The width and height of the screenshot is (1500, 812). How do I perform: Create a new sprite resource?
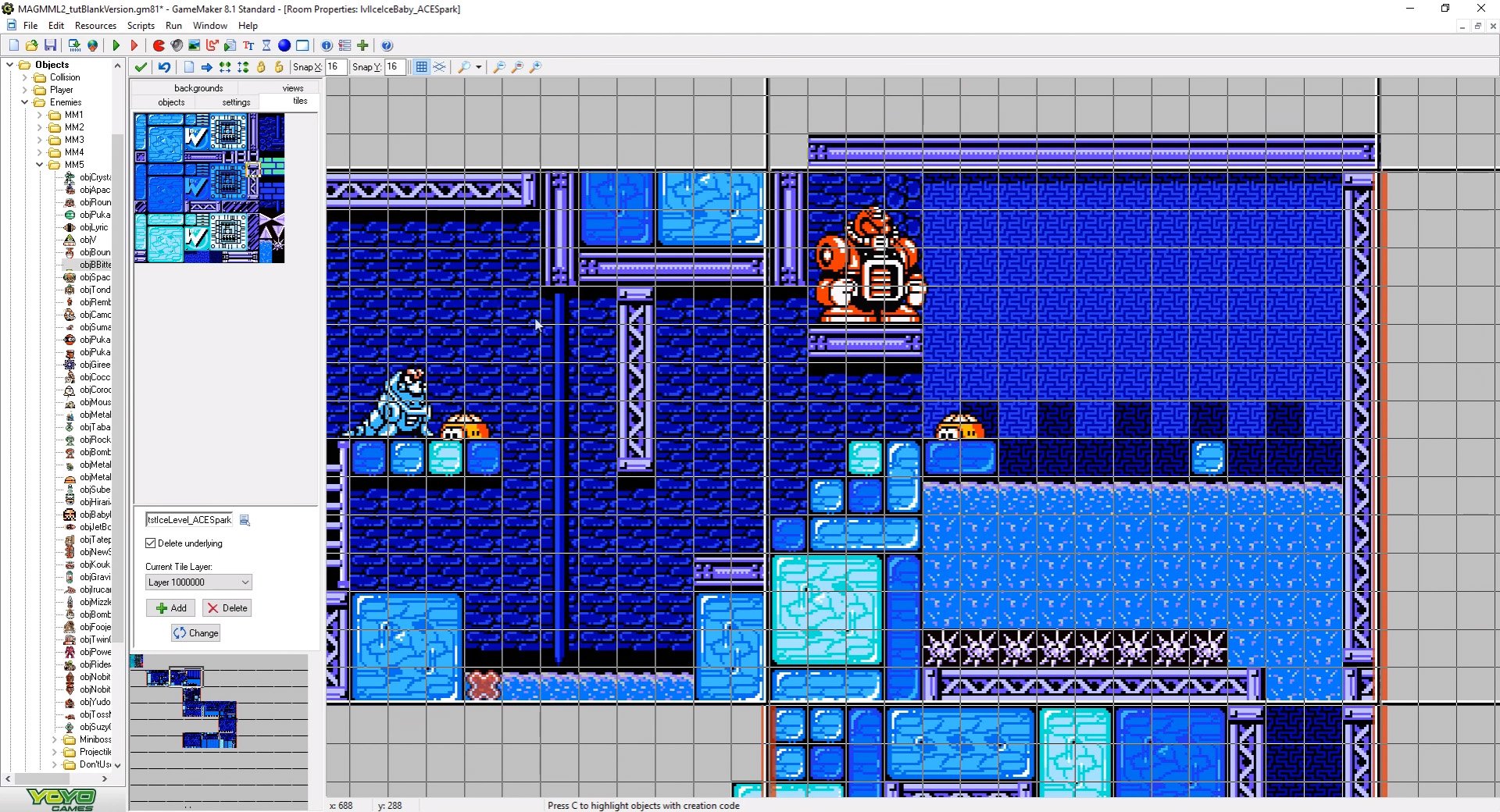tap(158, 45)
